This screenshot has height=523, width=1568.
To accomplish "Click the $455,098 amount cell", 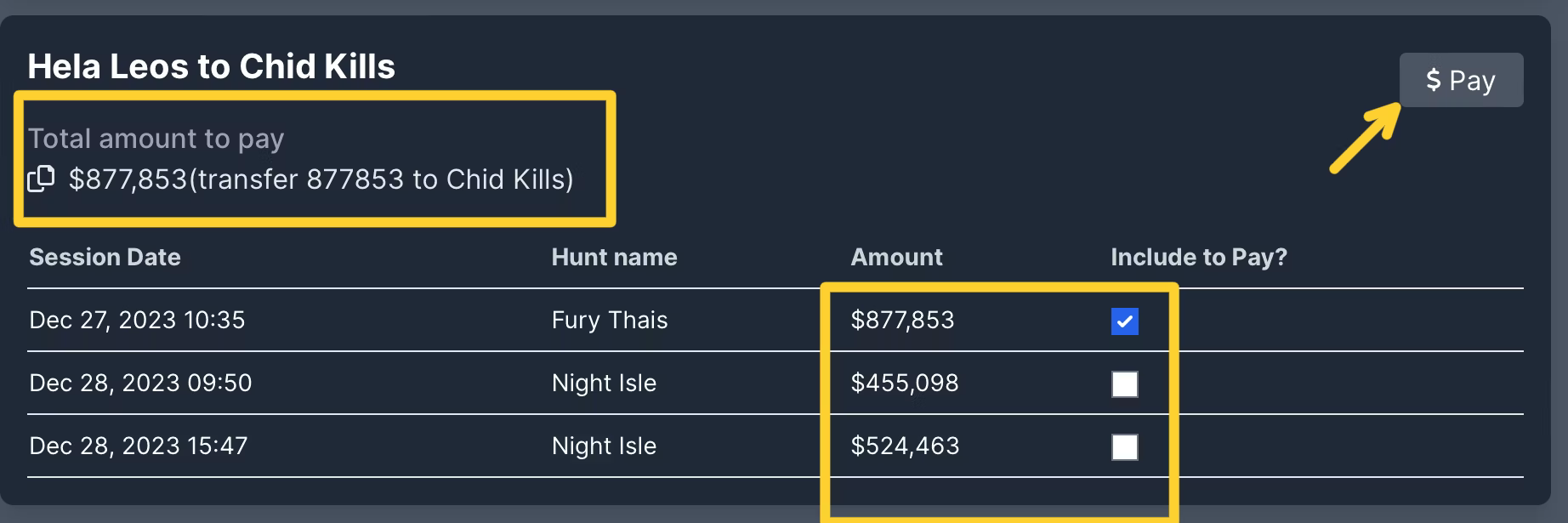I will 905,383.
